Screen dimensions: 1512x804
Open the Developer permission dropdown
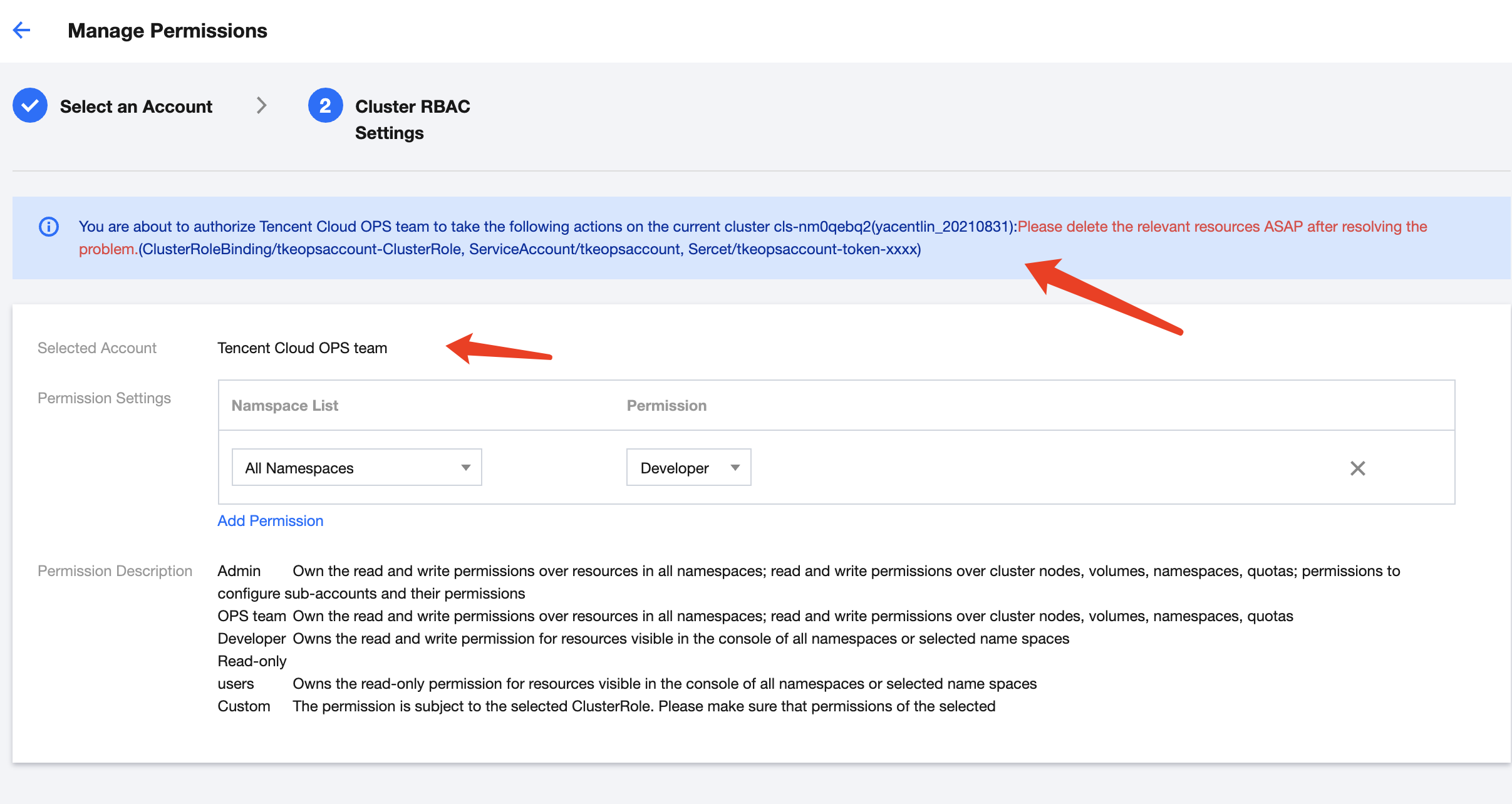[x=688, y=467]
